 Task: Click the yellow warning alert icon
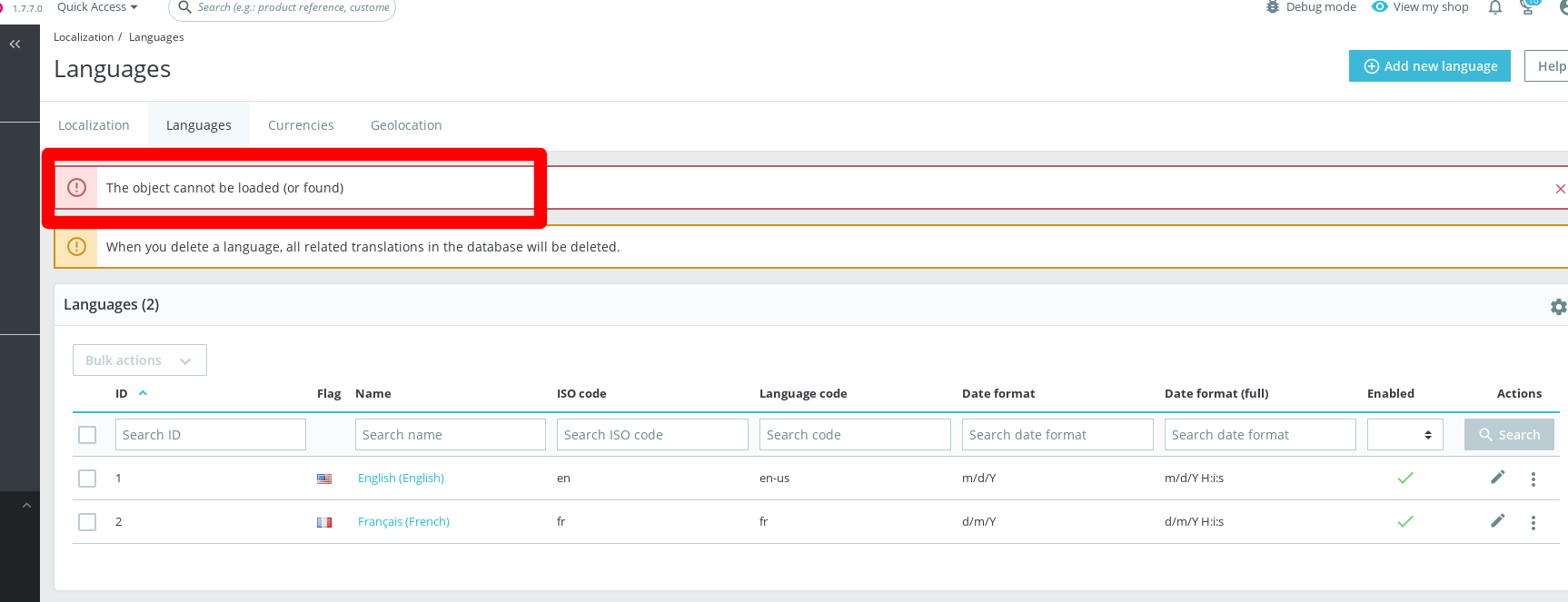coord(76,246)
